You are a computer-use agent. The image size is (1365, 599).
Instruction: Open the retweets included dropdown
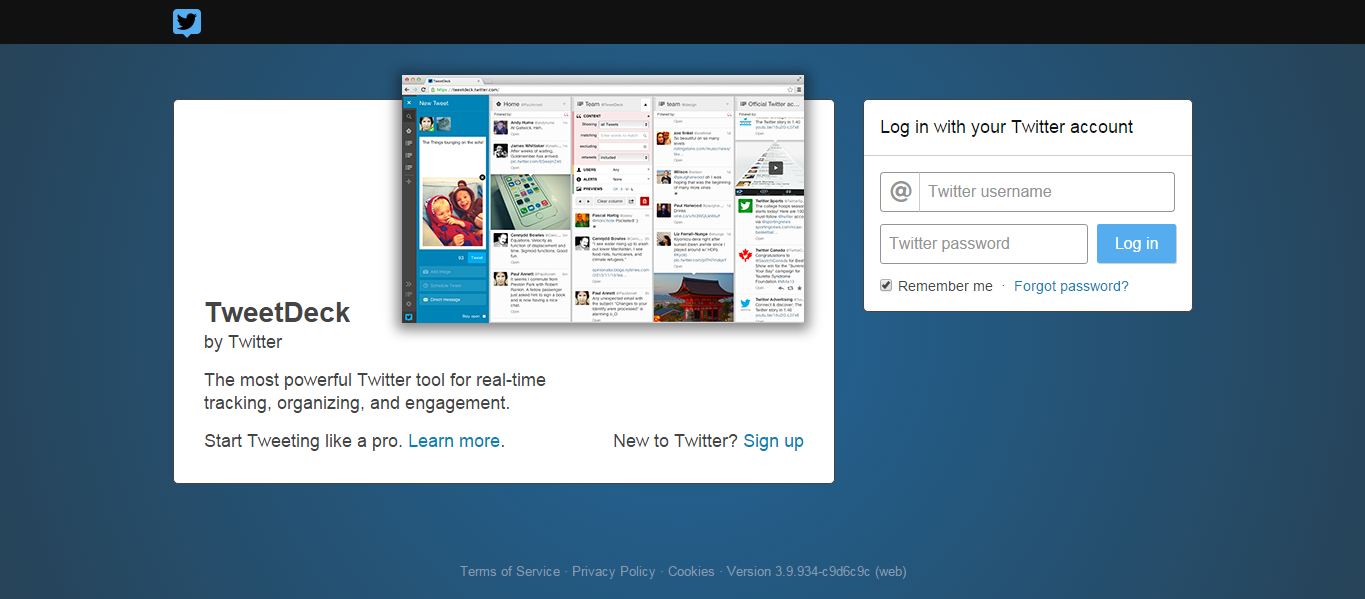point(624,157)
